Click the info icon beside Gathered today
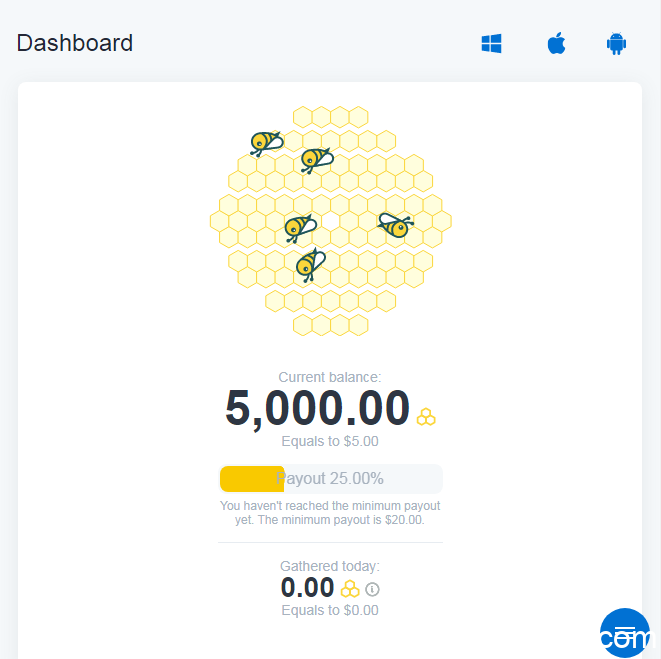This screenshot has width=661, height=659. click(372, 589)
